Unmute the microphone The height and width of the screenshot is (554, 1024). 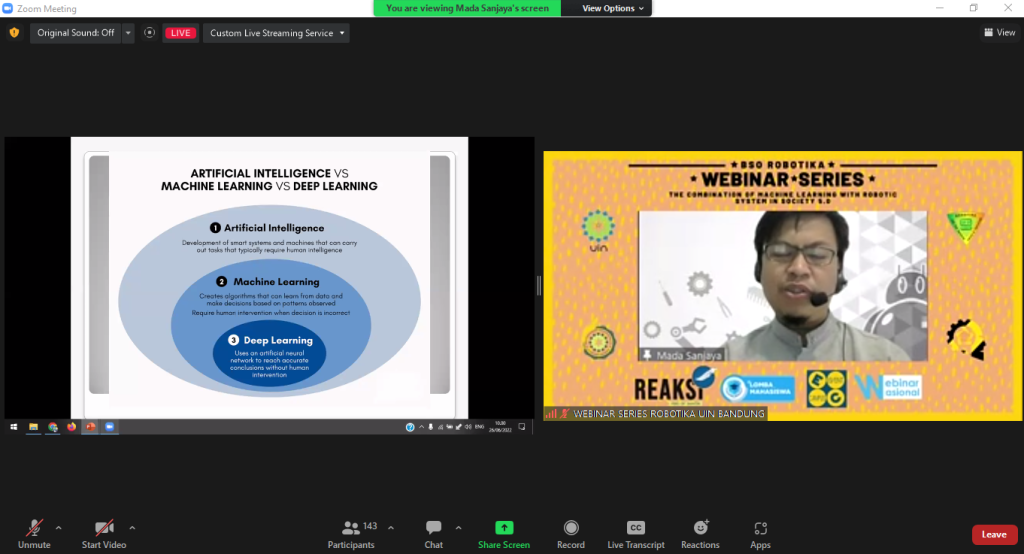(34, 533)
